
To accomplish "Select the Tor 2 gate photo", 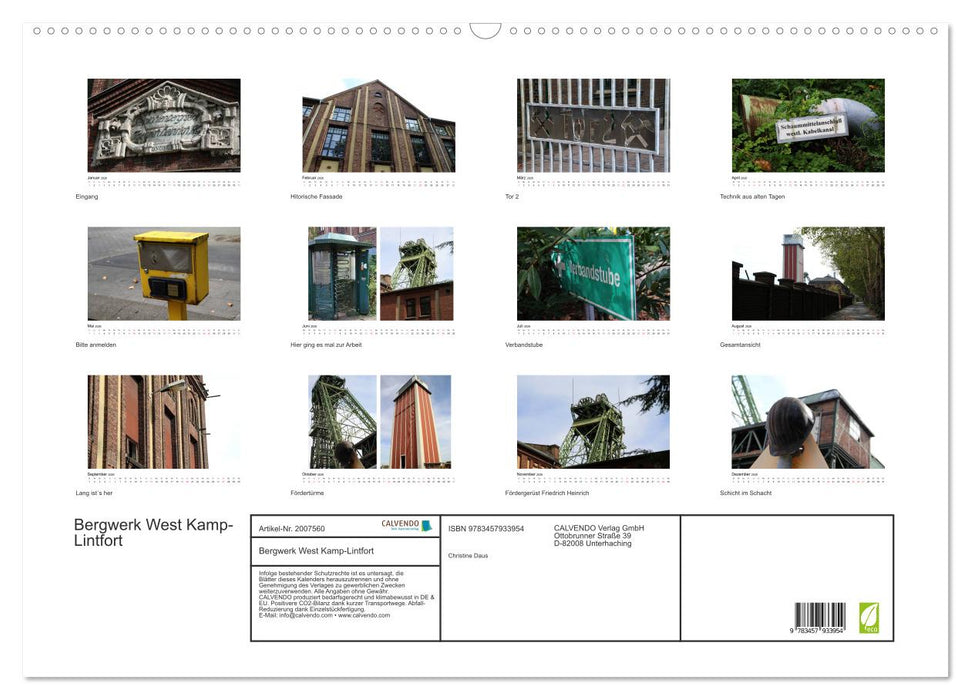I will (594, 123).
